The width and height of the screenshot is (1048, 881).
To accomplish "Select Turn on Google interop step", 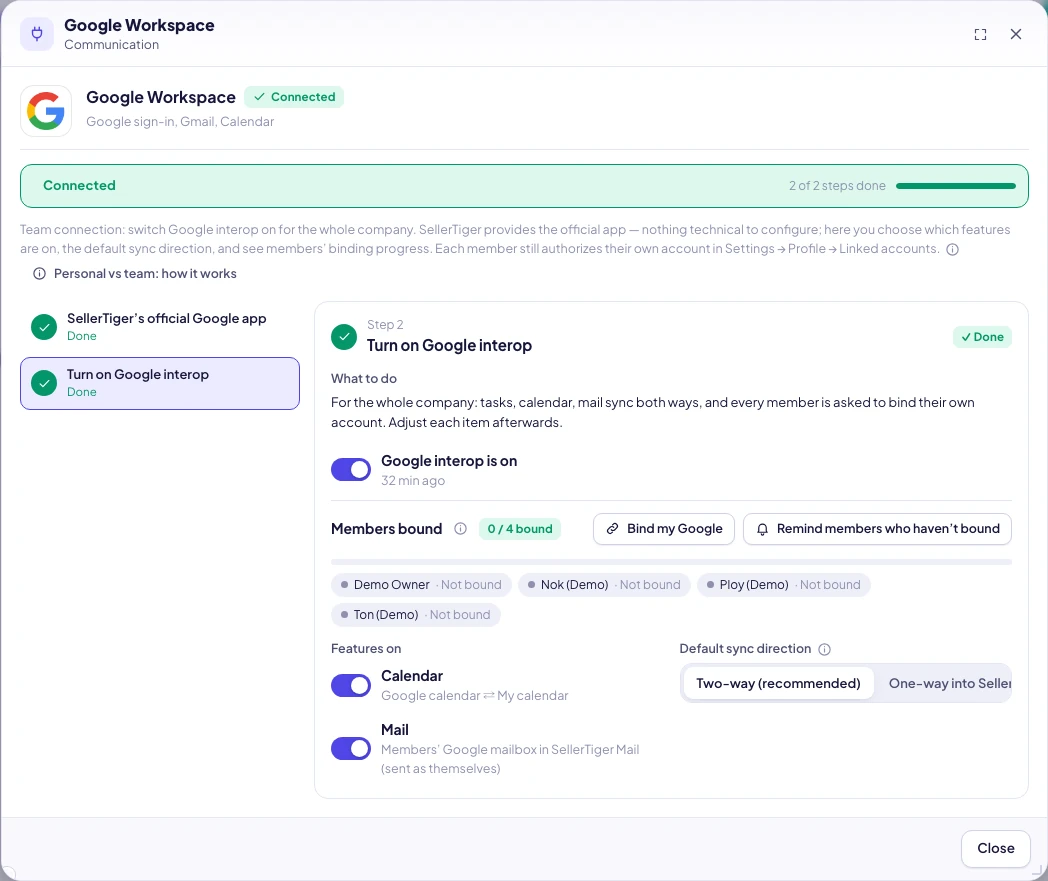I will coord(160,383).
